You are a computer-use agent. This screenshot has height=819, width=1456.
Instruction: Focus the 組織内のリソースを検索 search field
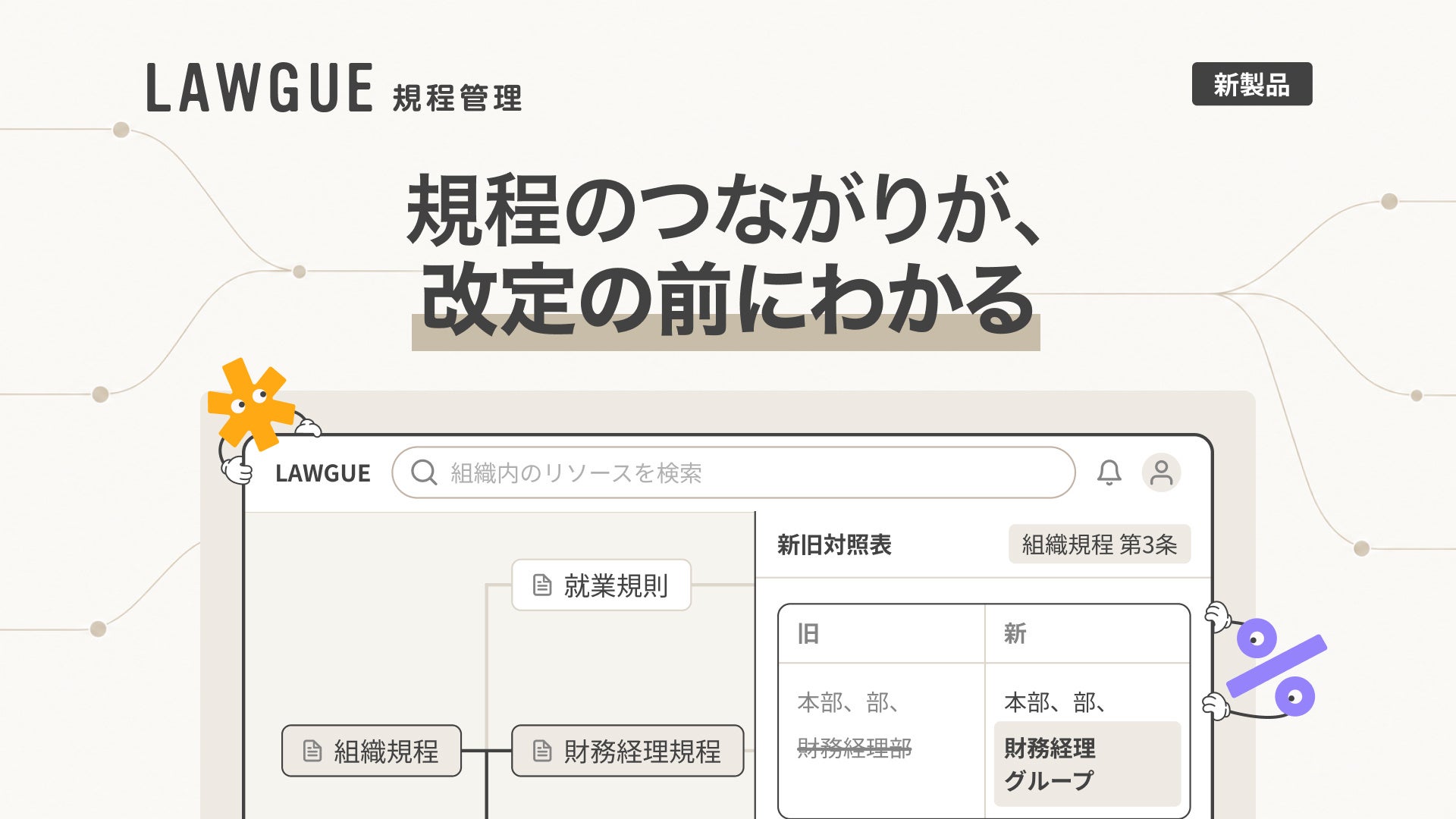(x=733, y=472)
